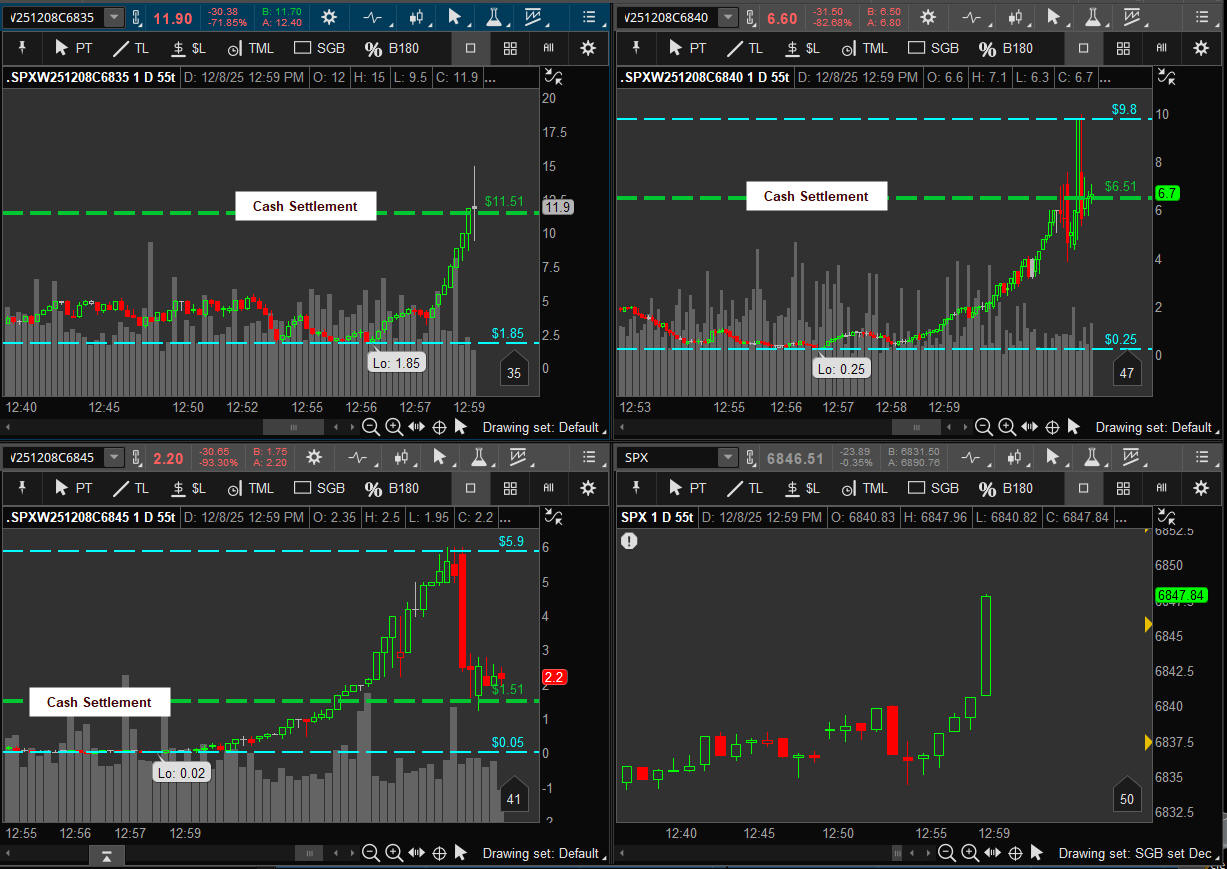Toggle single-chart view square in C6845 toolbar
The image size is (1227, 869).
tap(471, 488)
